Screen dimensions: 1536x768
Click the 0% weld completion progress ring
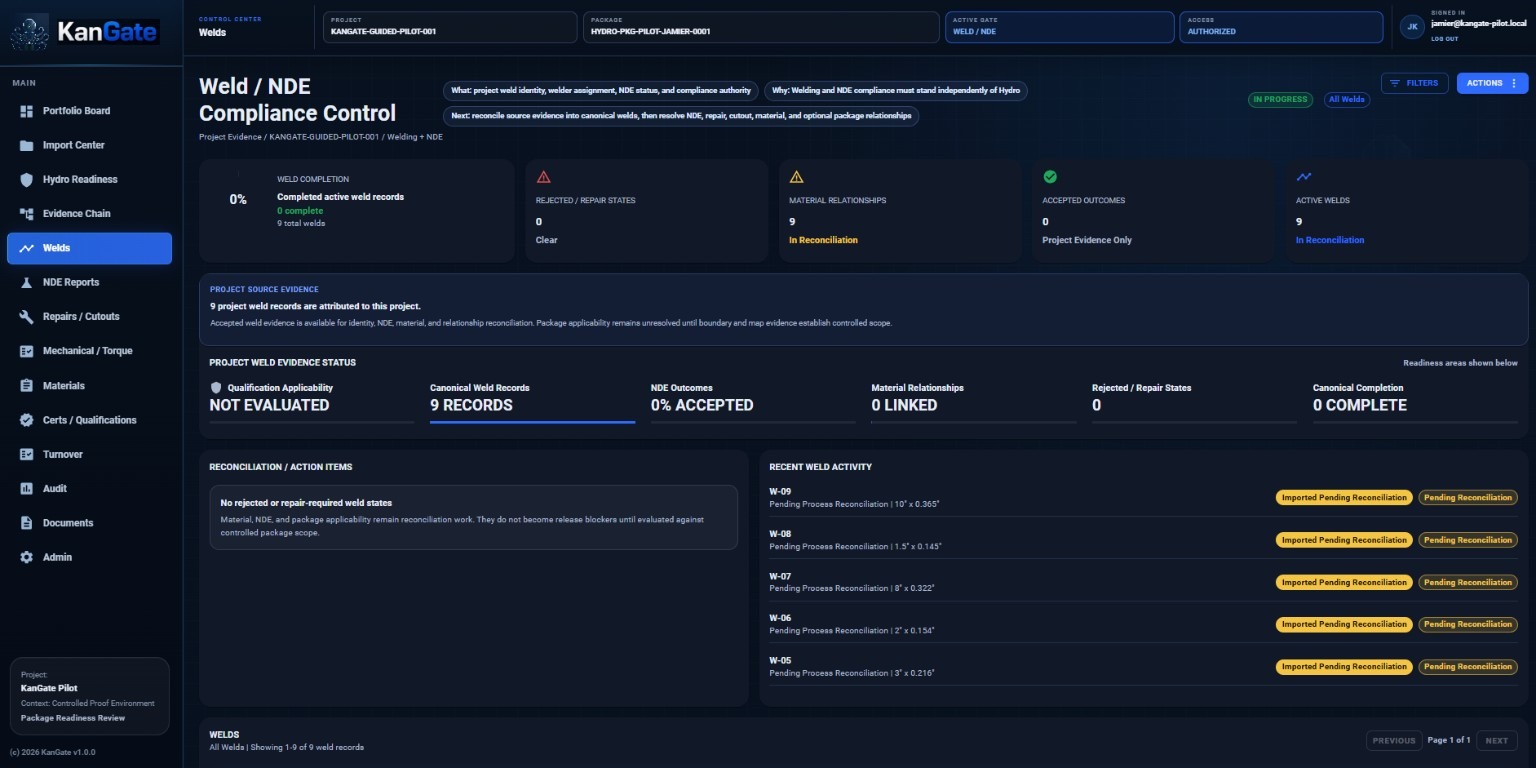tap(238, 199)
